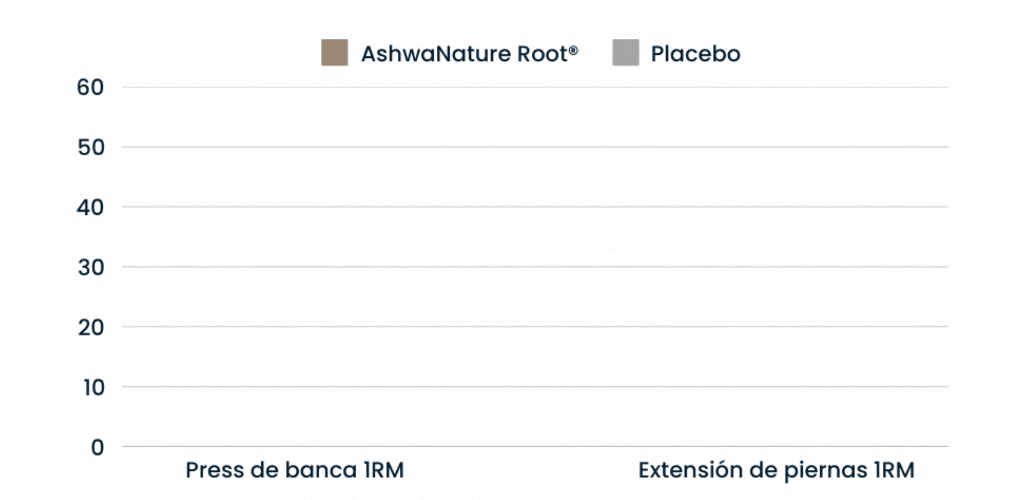Click the 60 y-axis tick label
Image resolution: width=1024 pixels, height=500 pixels.
(x=90, y=87)
